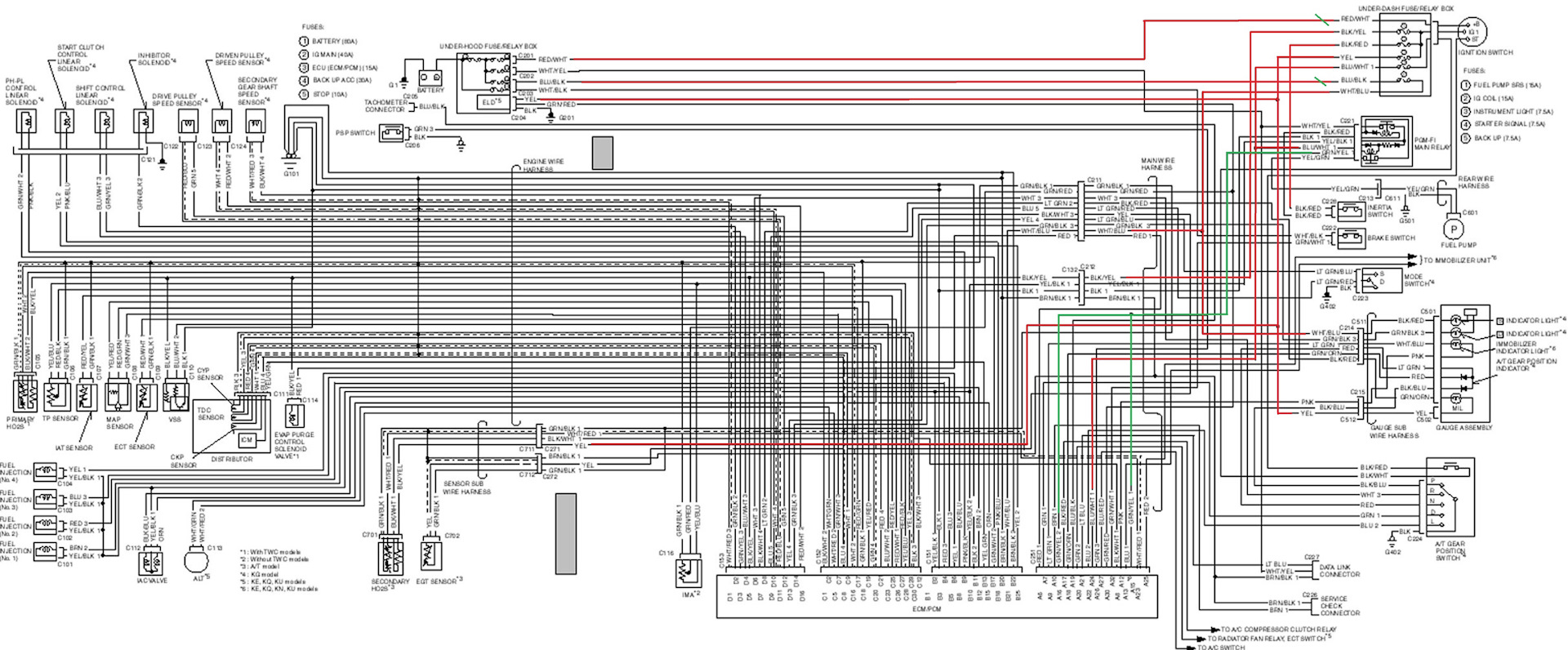
Task: Click the DATA LINK CONNECTOR label
Action: [x=1339, y=571]
